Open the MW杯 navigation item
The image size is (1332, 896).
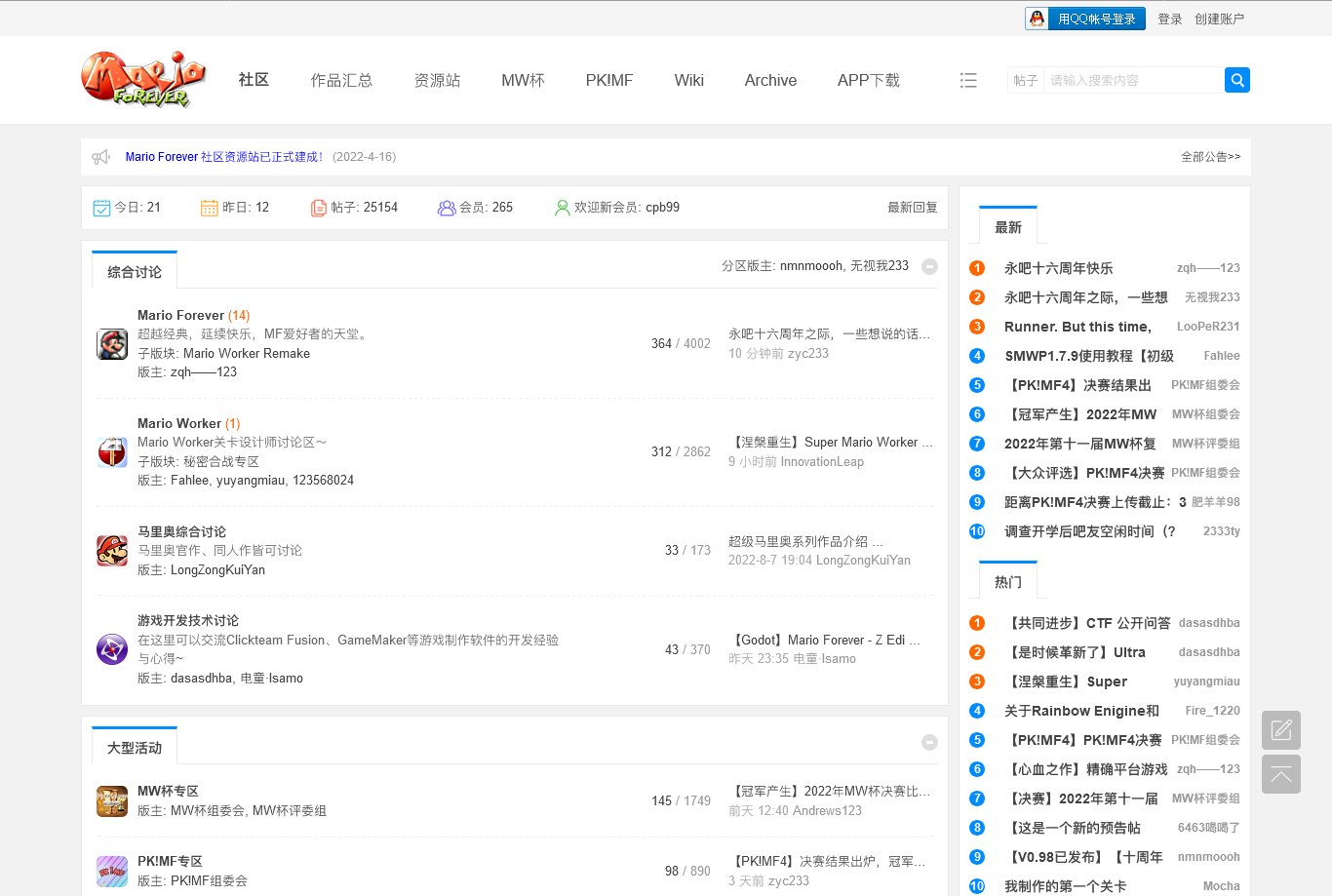tap(523, 80)
